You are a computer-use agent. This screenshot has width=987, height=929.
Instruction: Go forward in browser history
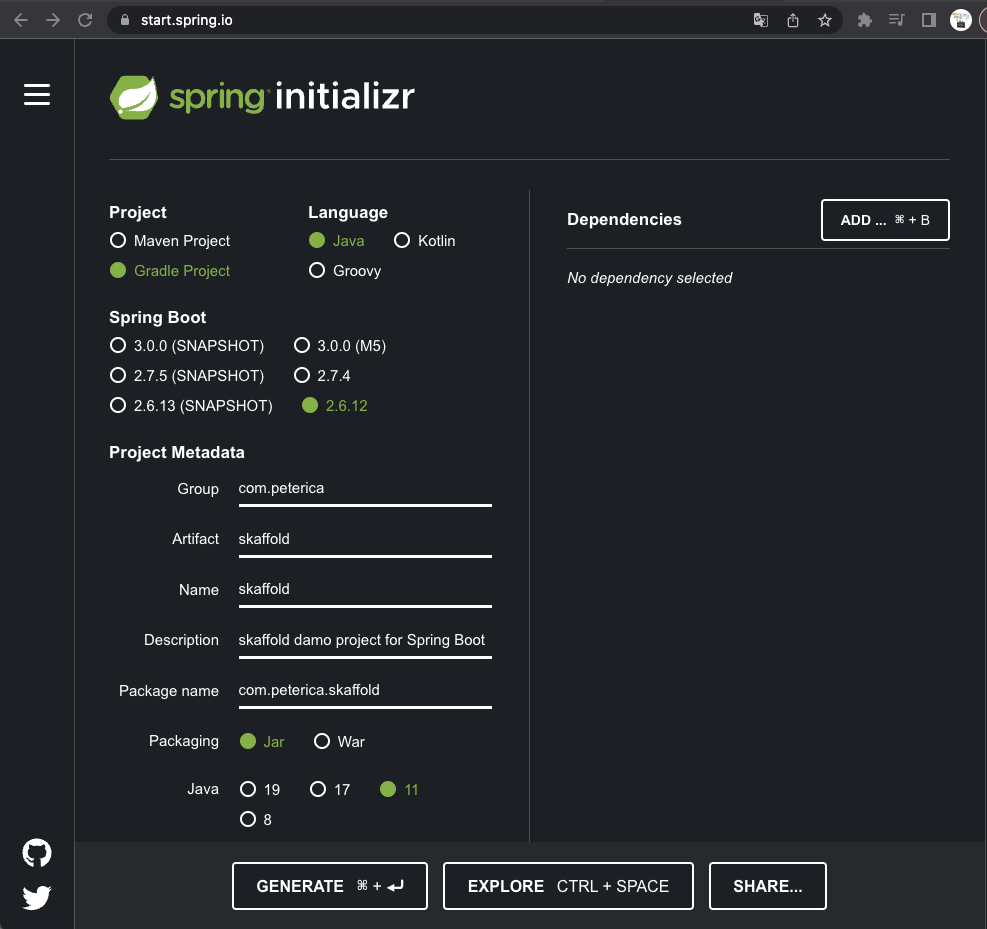(x=54, y=20)
